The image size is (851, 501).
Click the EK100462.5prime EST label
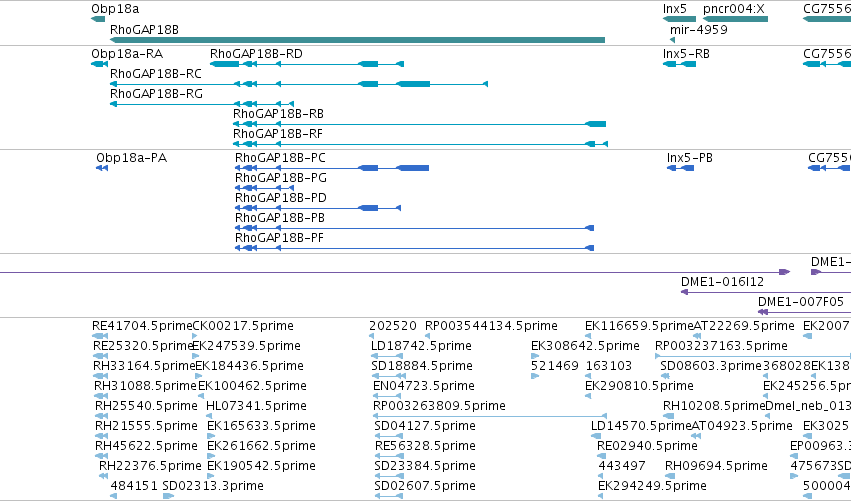click(x=252, y=386)
